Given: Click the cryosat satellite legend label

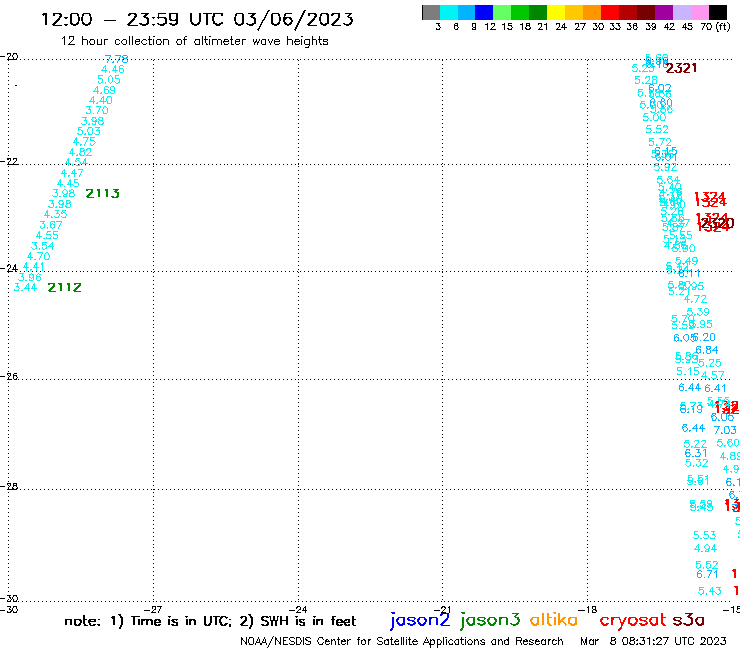Looking at the screenshot, I should coord(632,620).
